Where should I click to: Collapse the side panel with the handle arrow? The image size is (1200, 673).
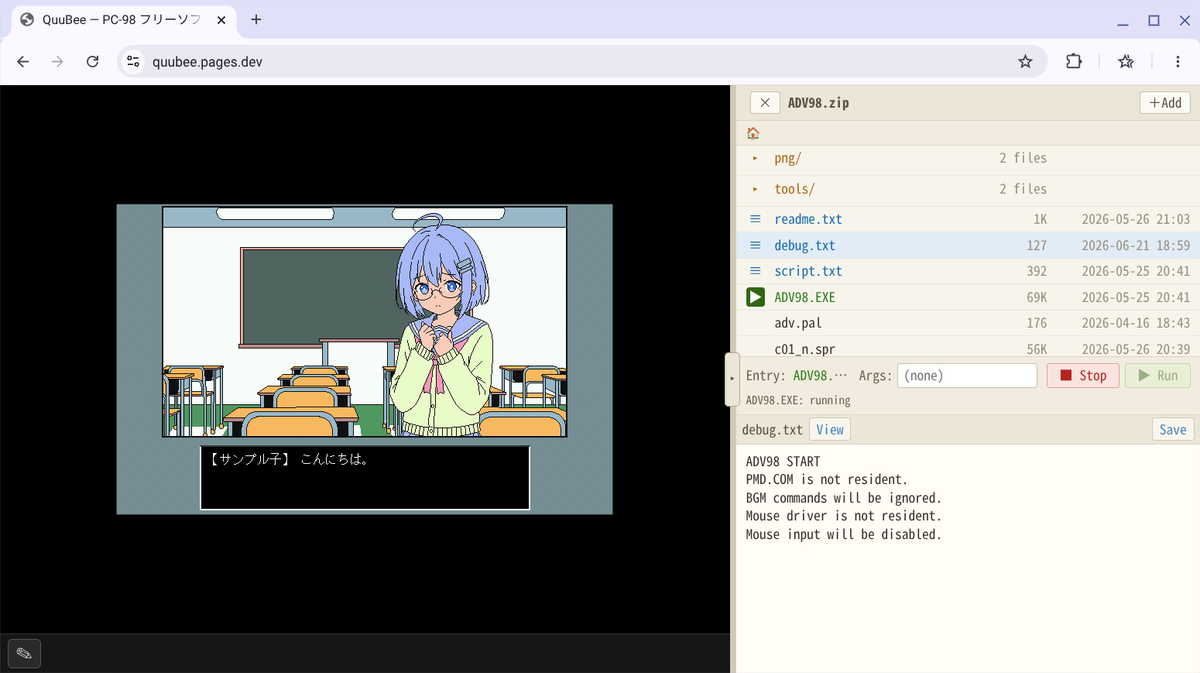pos(732,379)
